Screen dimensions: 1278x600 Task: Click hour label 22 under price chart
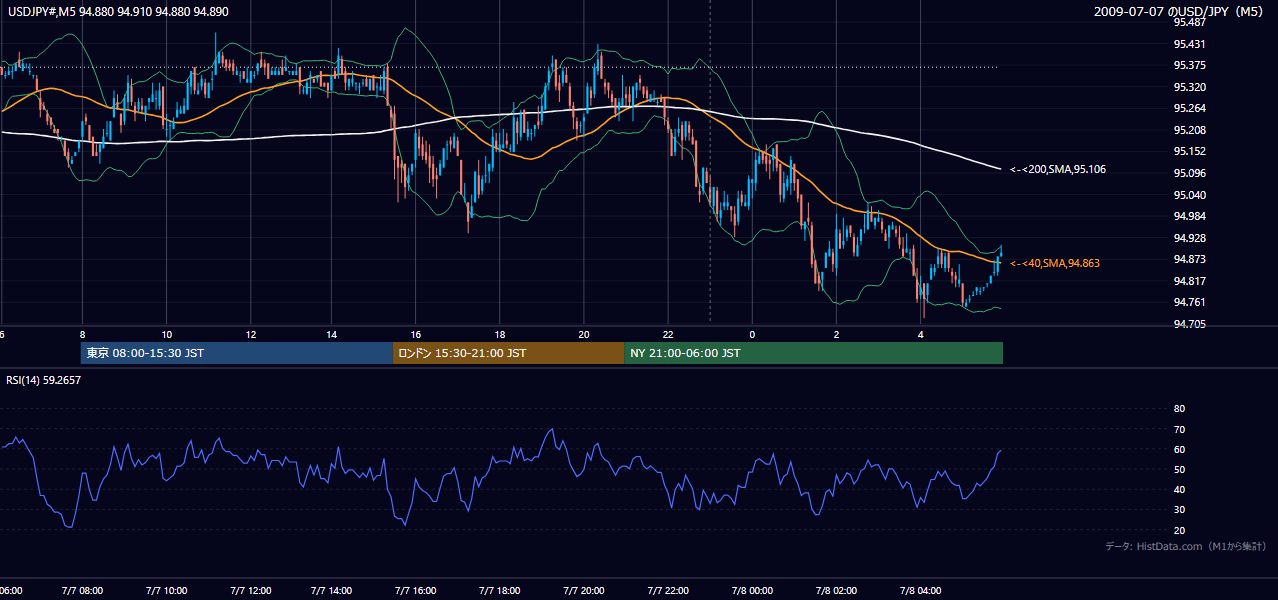pos(667,334)
